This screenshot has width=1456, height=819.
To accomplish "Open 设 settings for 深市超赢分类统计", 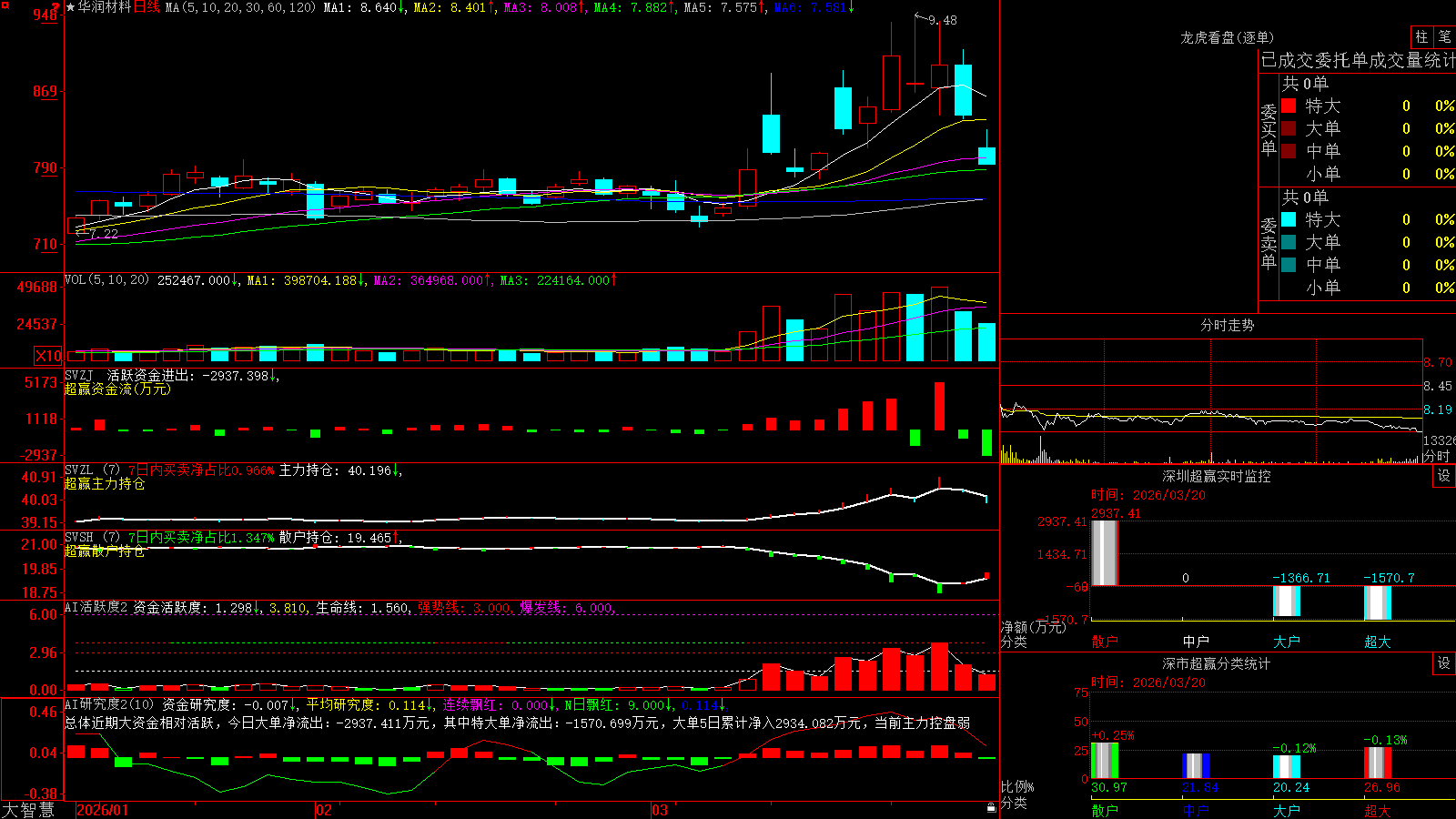I will [x=1444, y=663].
